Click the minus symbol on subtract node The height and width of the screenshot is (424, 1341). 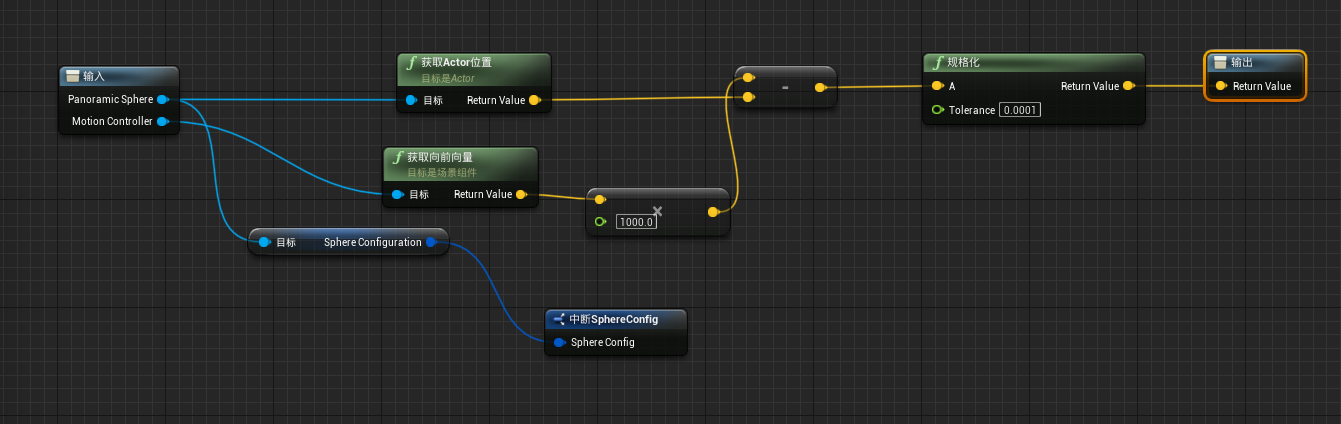(x=785, y=87)
